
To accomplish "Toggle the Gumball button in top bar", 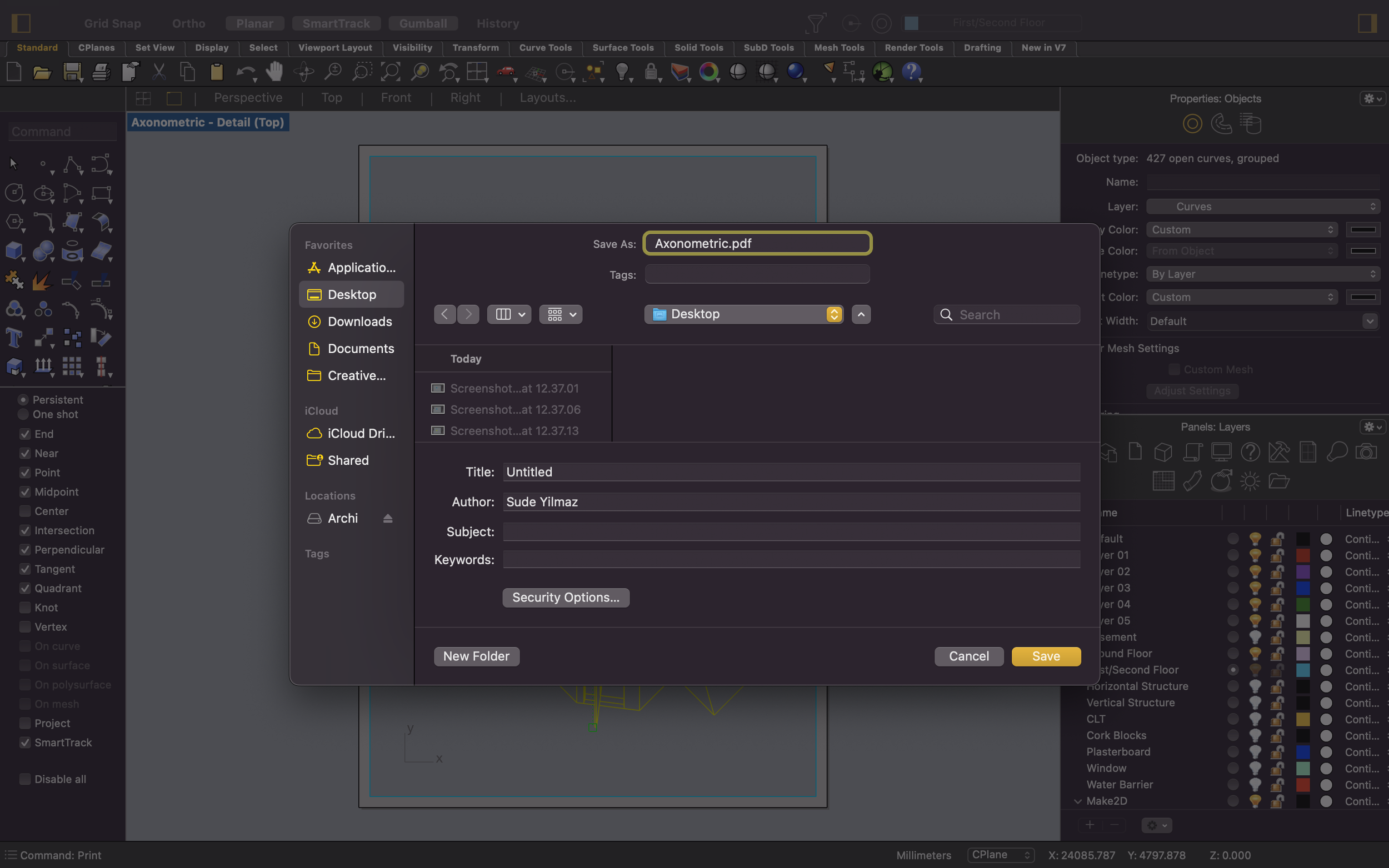I will click(423, 23).
